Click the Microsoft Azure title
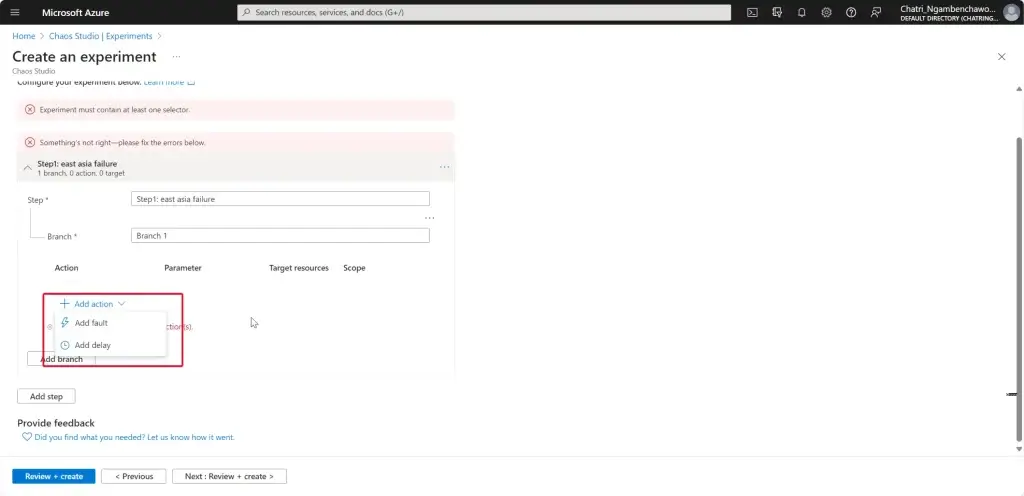 tap(76, 12)
